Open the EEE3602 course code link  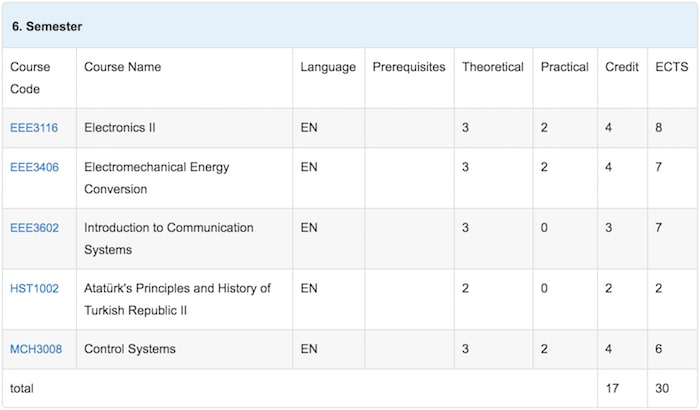pyautogui.click(x=34, y=228)
